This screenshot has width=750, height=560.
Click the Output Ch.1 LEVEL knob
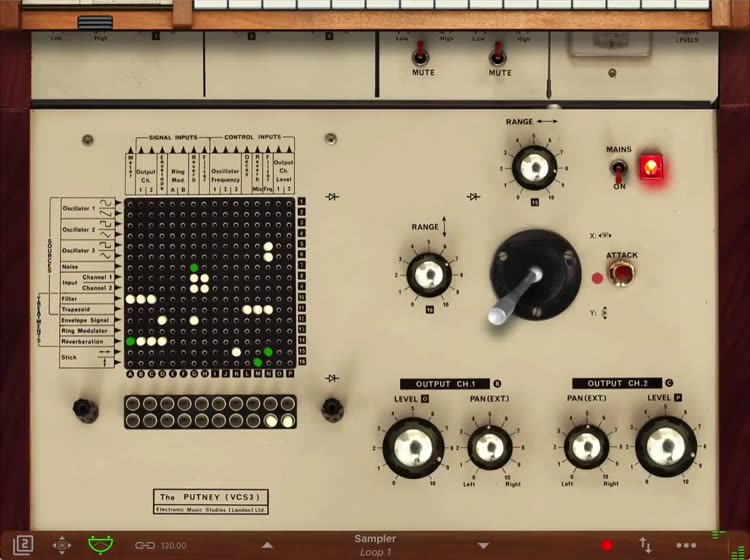(413, 448)
